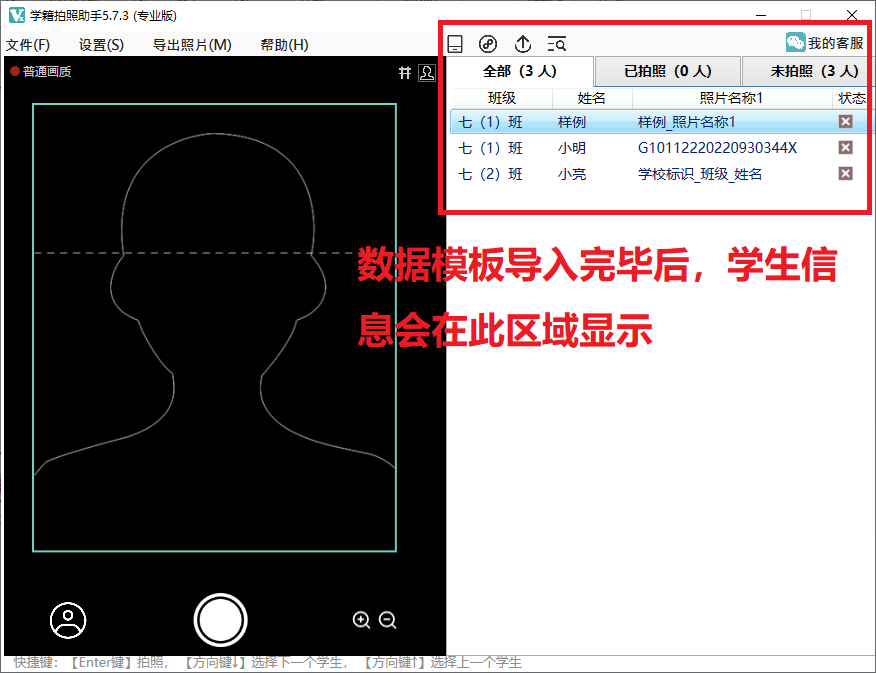876x673 pixels.
Task: Click the upload photos icon
Action: click(522, 43)
